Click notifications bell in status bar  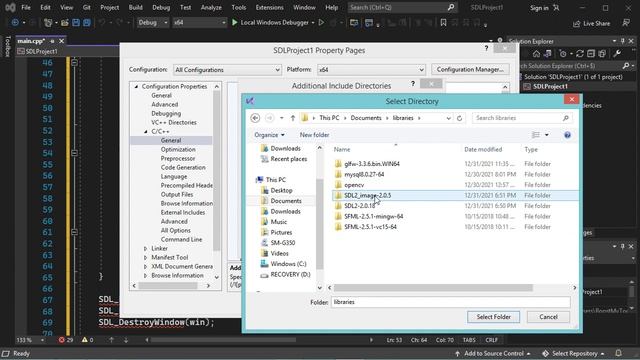coord(619,353)
